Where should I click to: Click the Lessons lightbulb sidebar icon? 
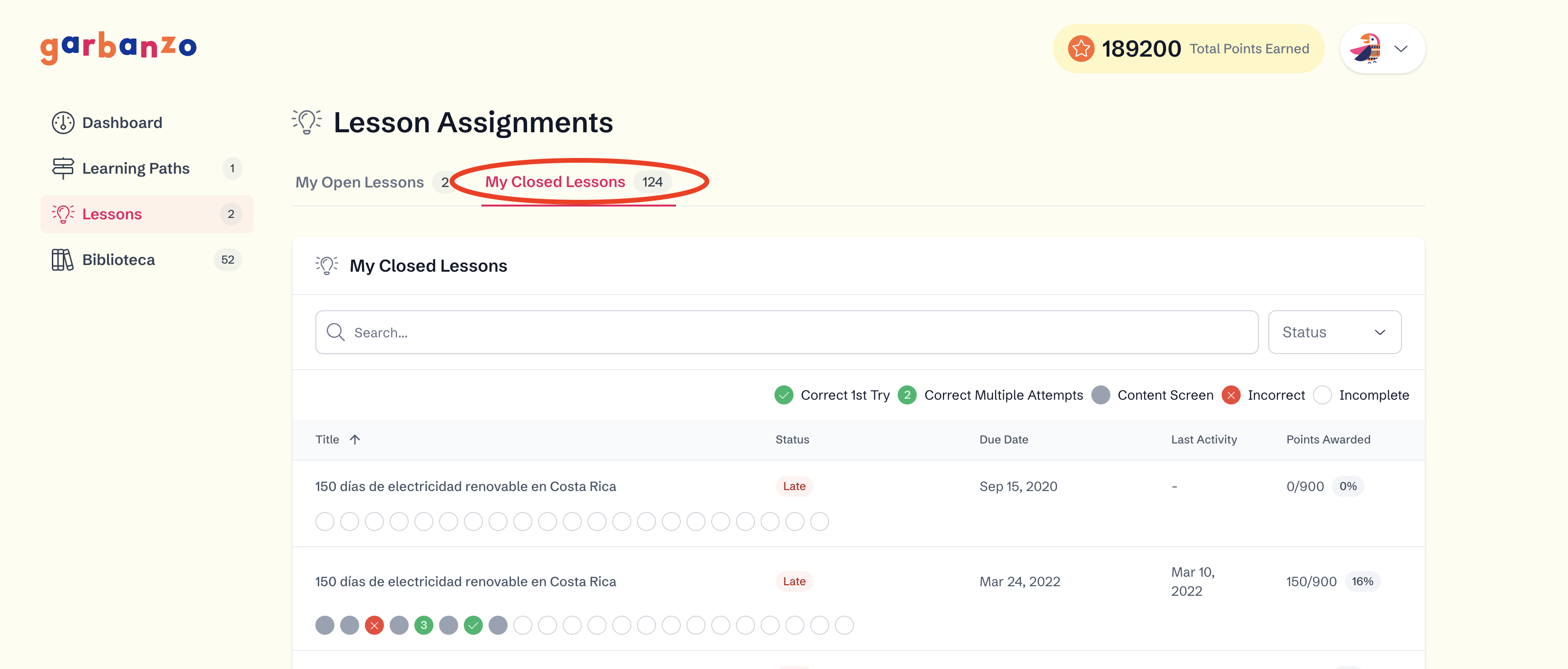[63, 214]
